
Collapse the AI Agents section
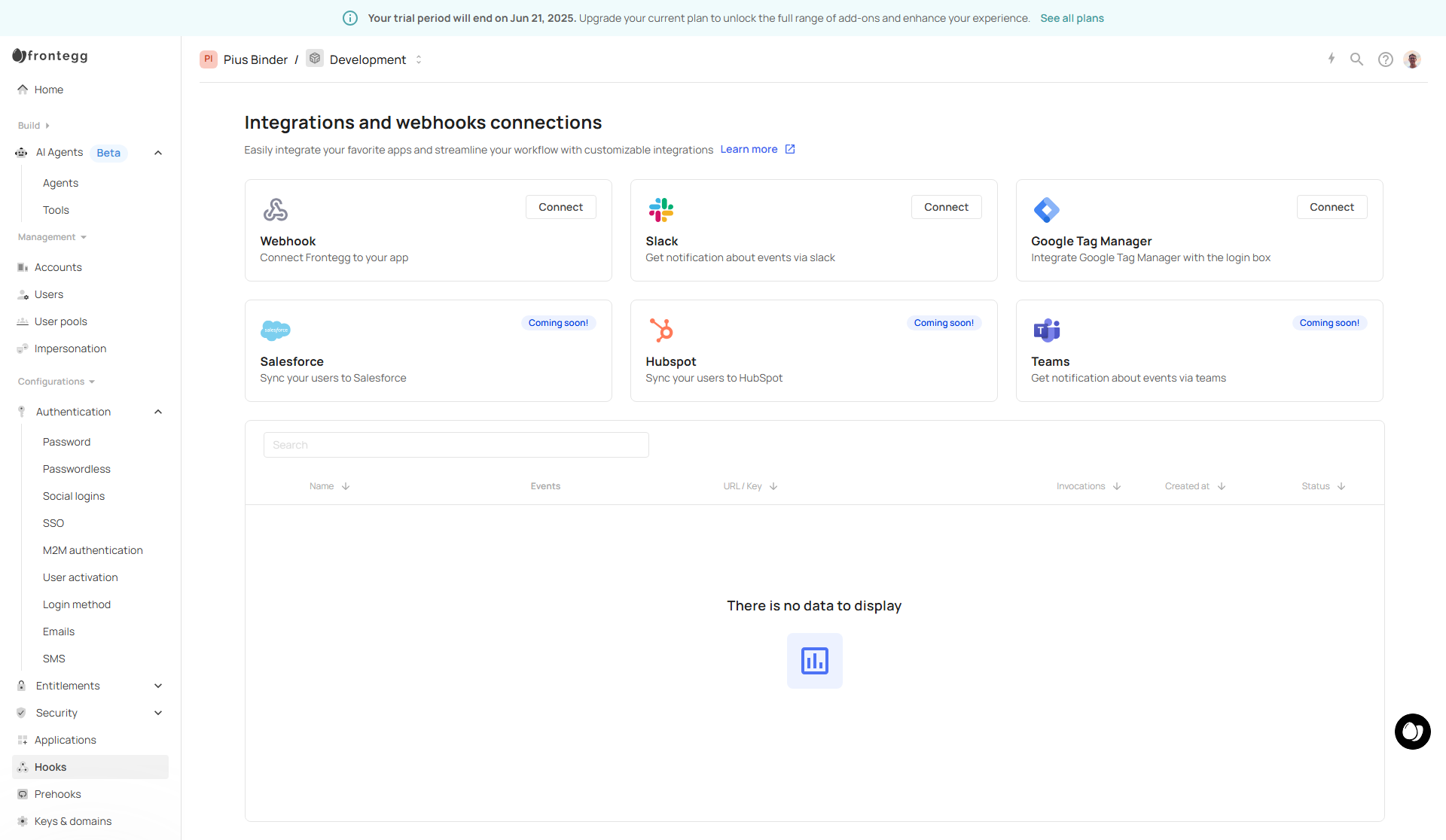click(x=158, y=153)
